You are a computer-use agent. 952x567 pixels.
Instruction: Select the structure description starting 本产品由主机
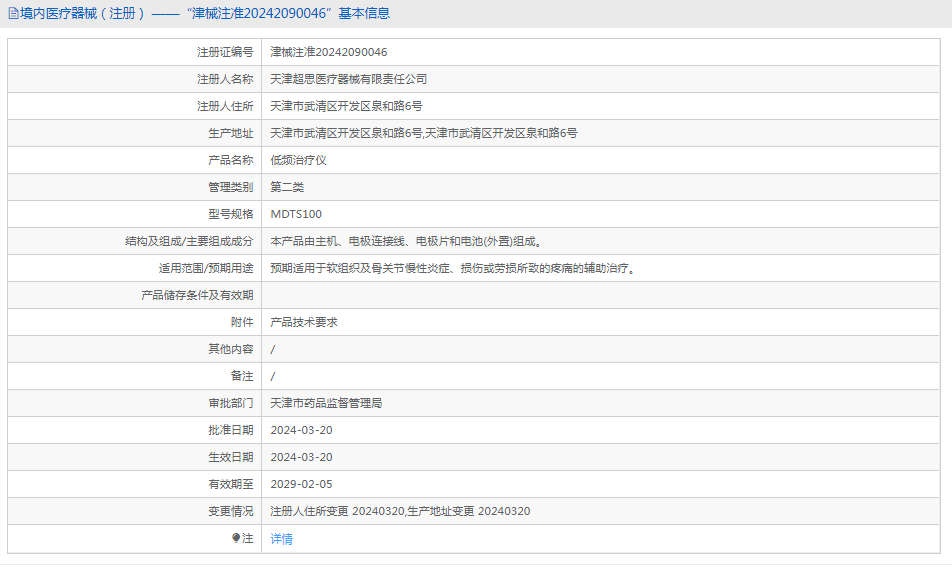pyautogui.click(x=407, y=241)
